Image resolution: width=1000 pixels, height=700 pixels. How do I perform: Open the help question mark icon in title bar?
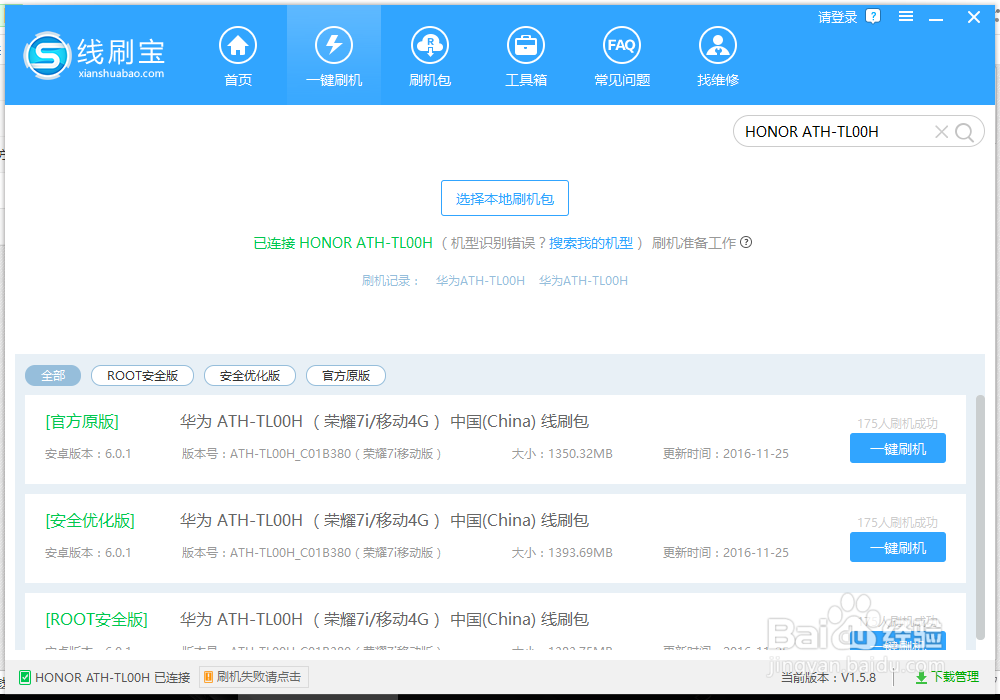pos(873,16)
